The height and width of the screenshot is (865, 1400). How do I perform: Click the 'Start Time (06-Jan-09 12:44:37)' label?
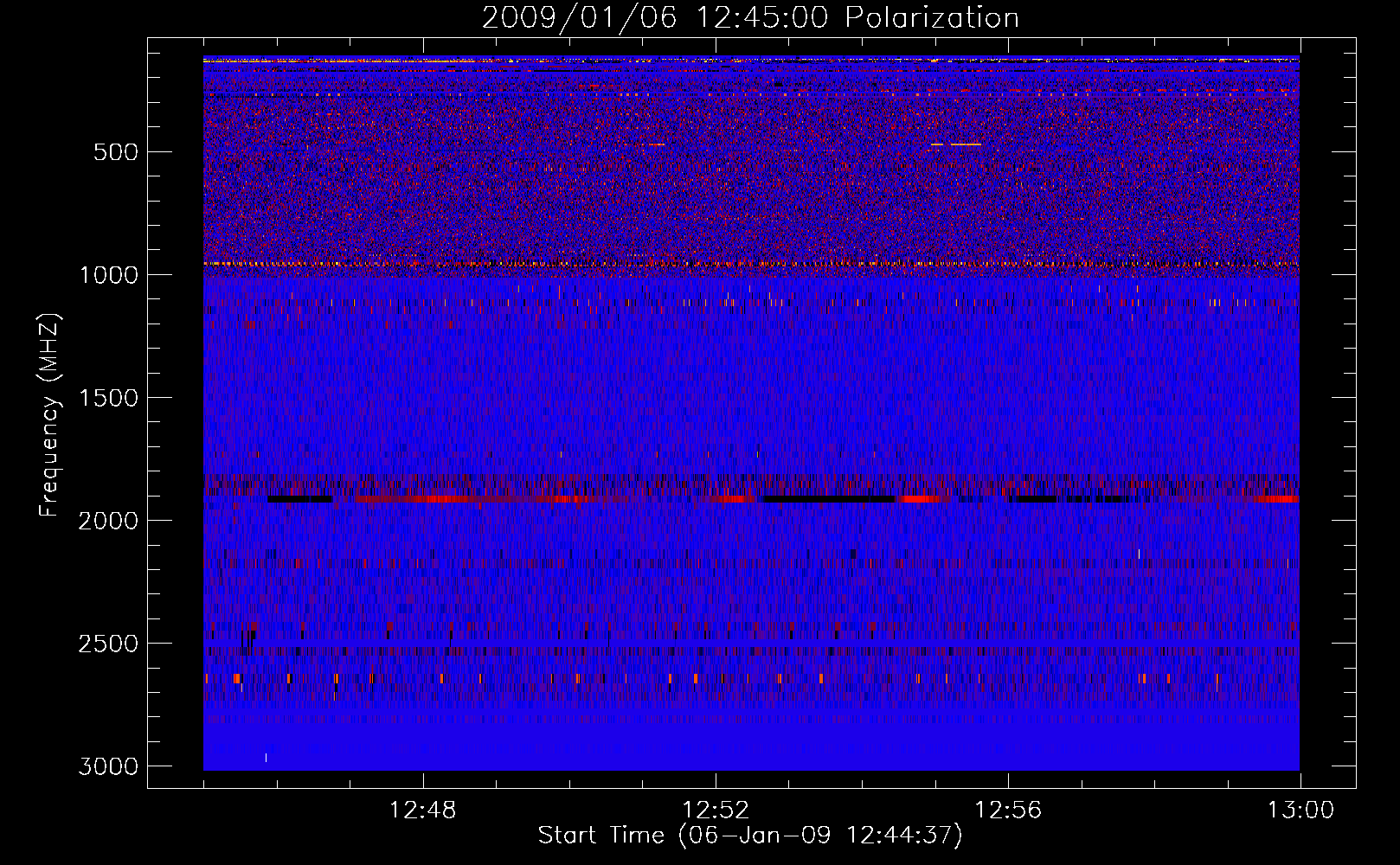[750, 836]
